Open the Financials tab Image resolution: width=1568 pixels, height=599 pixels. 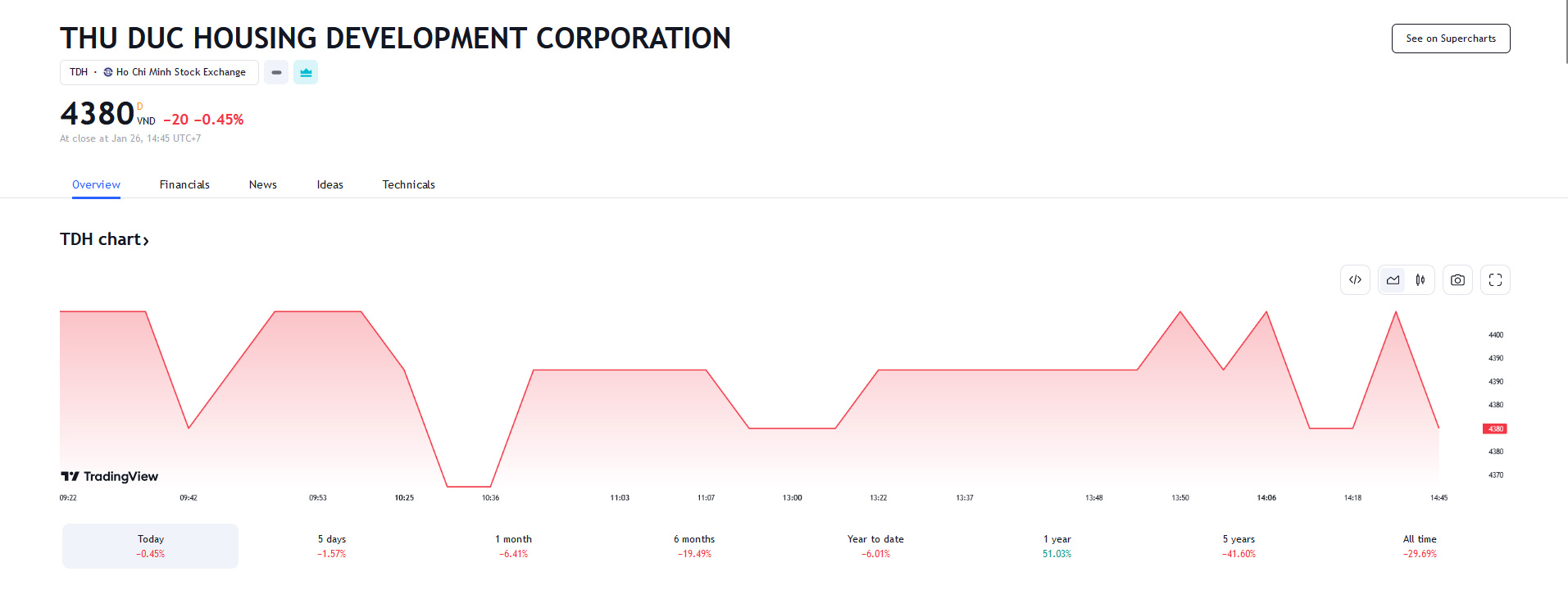click(184, 185)
